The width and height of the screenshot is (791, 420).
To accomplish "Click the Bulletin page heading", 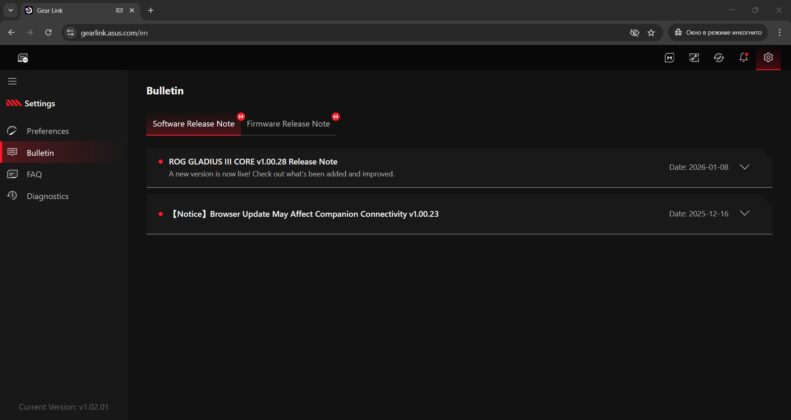I will (x=165, y=91).
